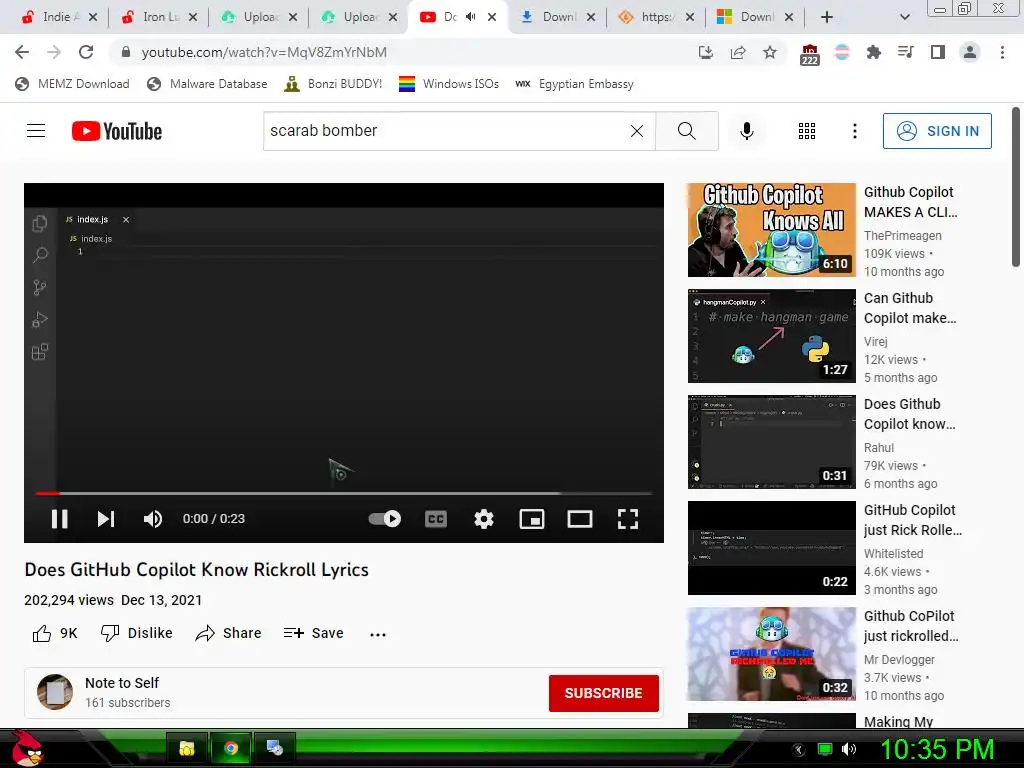Image resolution: width=1024 pixels, height=768 pixels.
Task: Skip to the next video
Action: 106,519
